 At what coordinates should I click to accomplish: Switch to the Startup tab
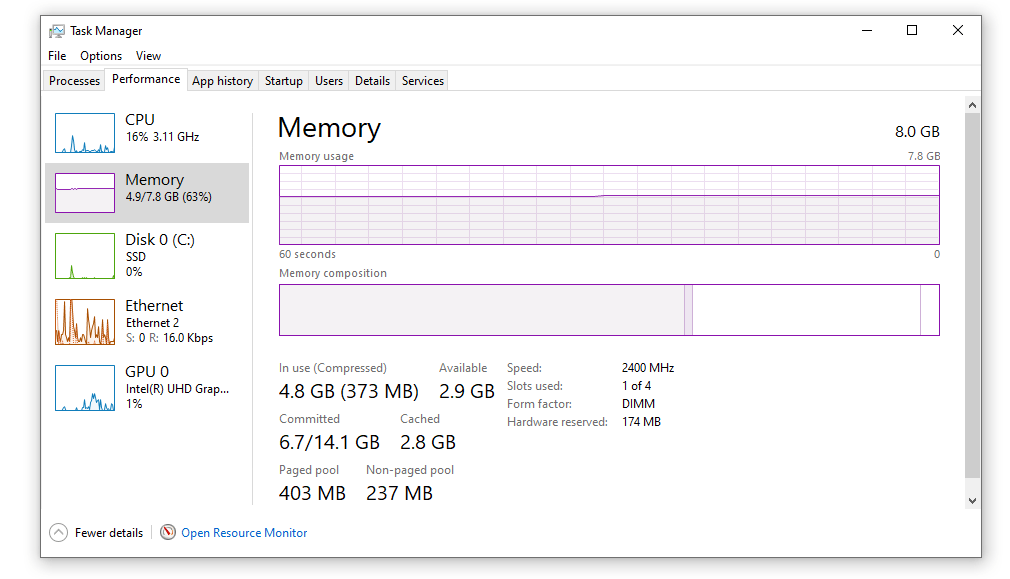pyautogui.click(x=283, y=81)
